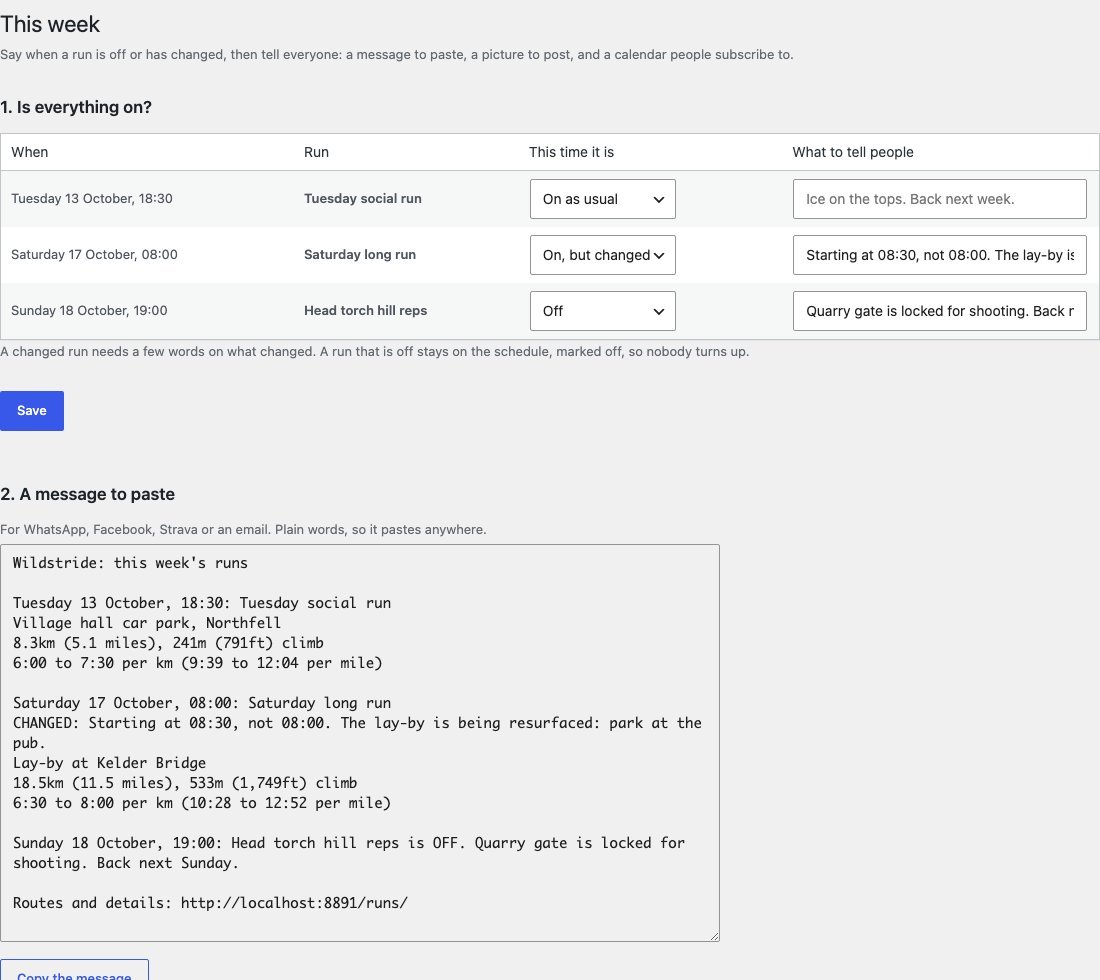Select the 'Tuesday 13 October, 18:30' cell
The image size is (1100, 980).
click(92, 199)
